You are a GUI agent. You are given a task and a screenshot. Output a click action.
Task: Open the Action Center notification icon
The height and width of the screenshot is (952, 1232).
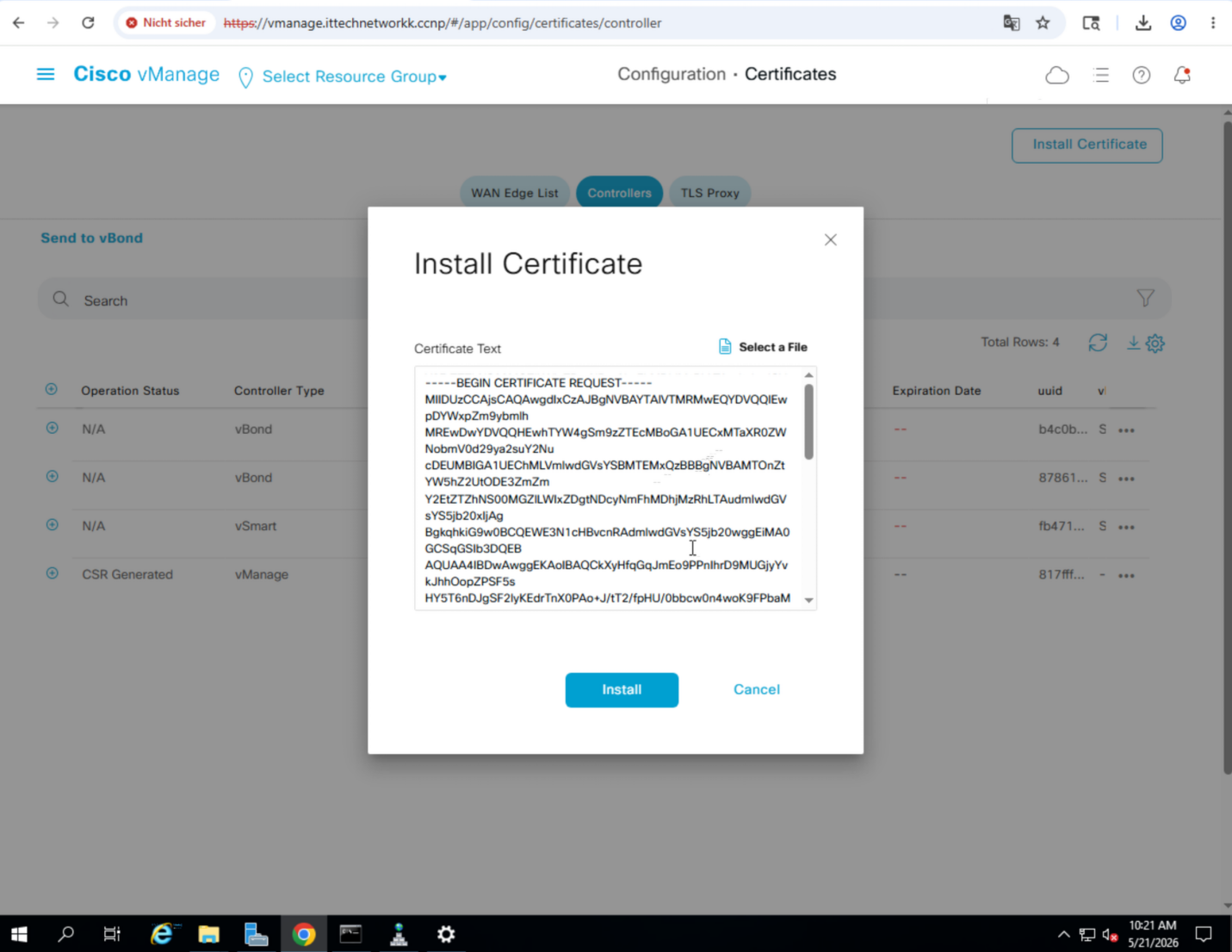pos(1204,934)
